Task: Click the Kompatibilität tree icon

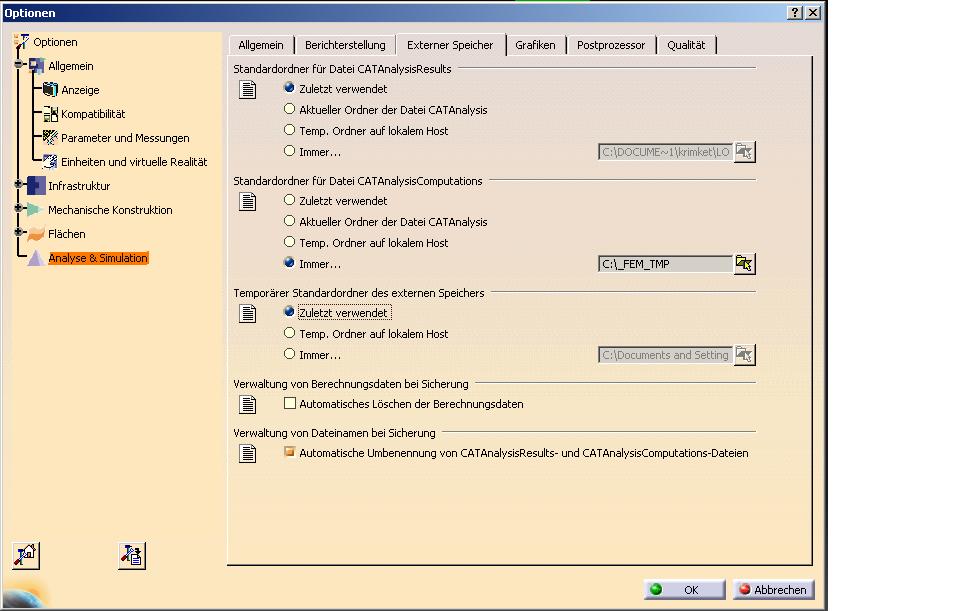Action: coord(50,113)
